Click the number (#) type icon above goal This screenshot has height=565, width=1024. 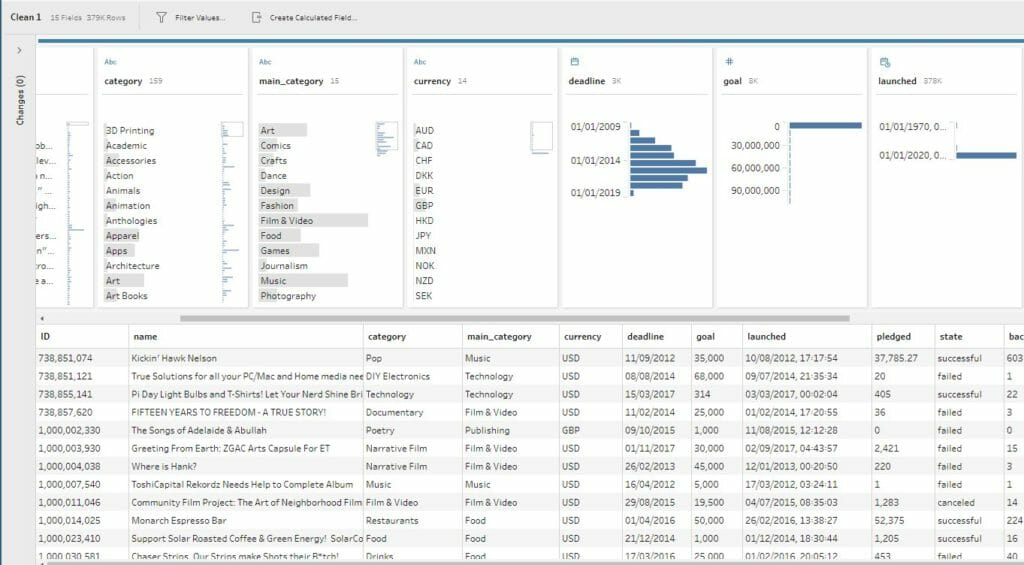(x=729, y=62)
